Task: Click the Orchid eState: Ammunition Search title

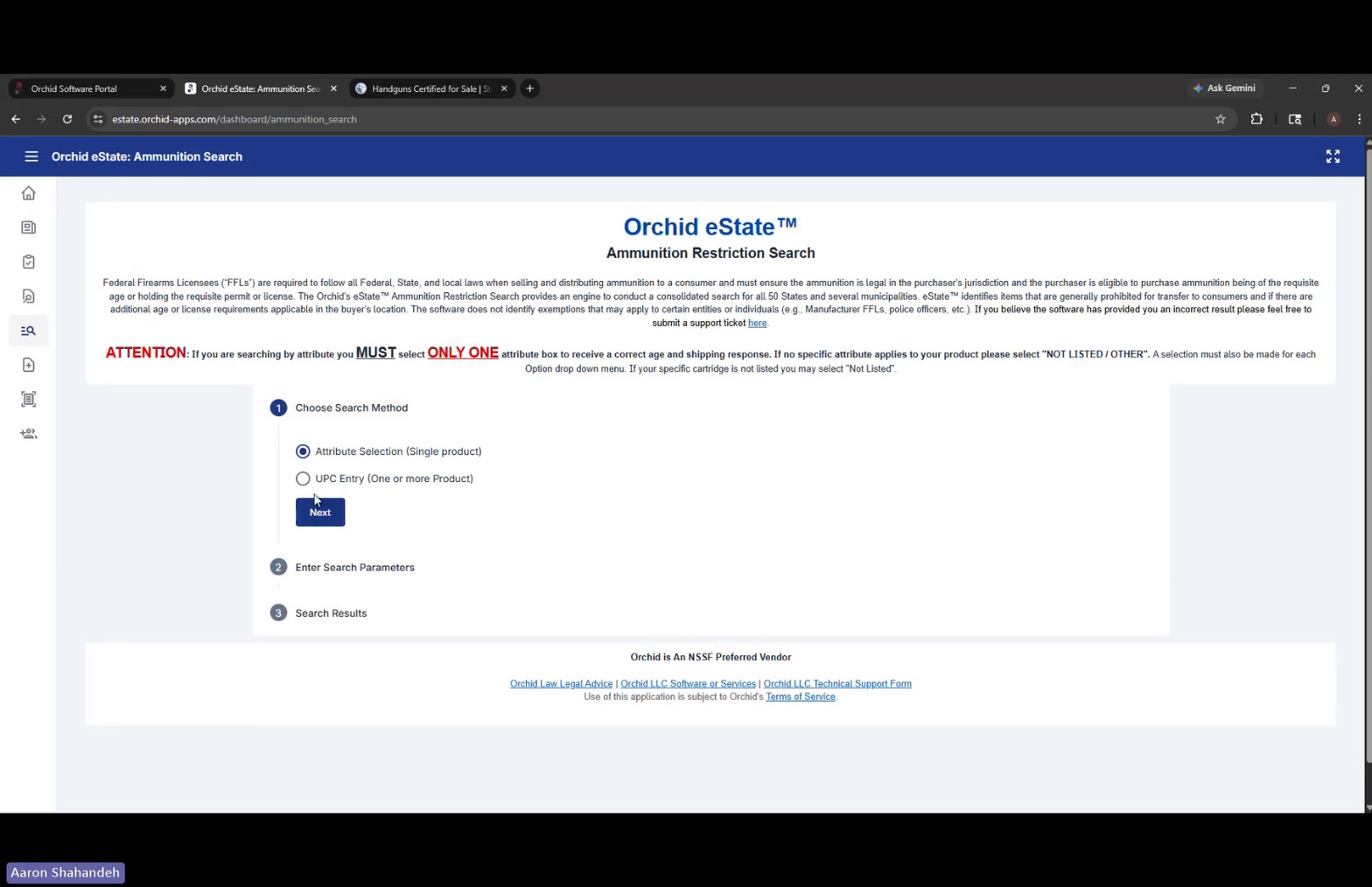Action: tap(147, 157)
